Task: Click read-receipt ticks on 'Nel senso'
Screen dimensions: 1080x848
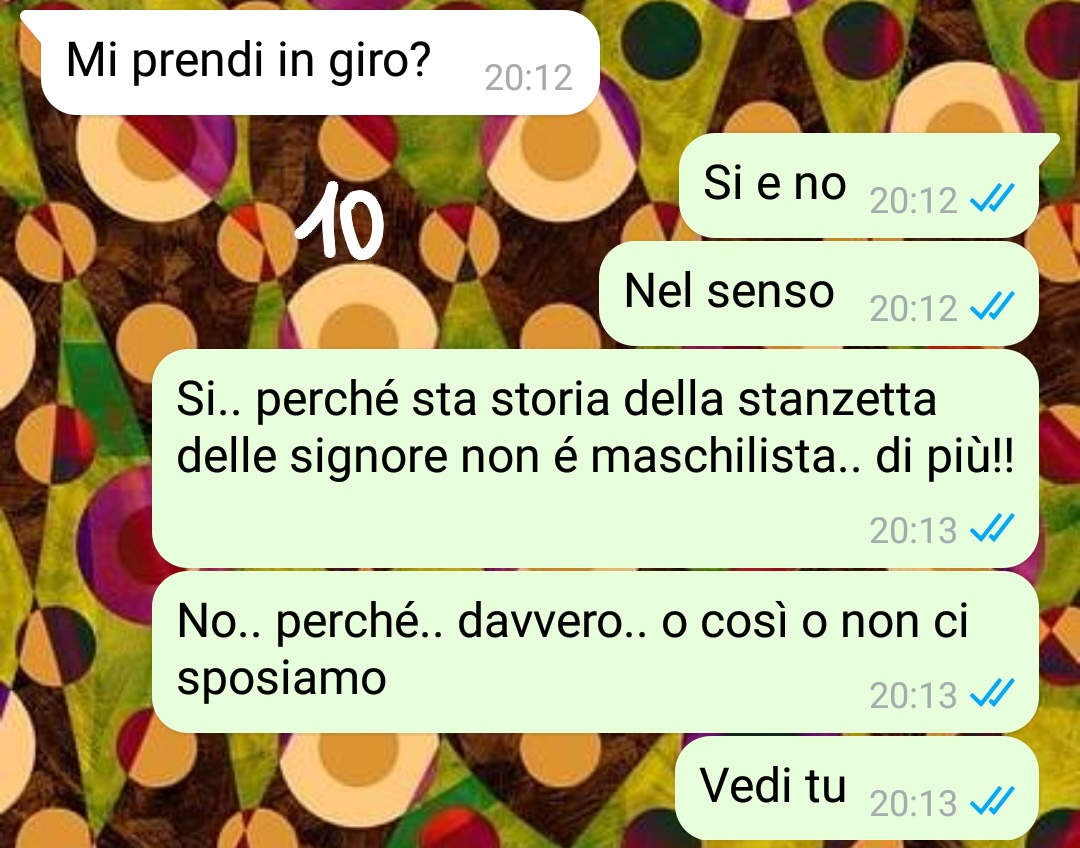Action: pos(992,307)
